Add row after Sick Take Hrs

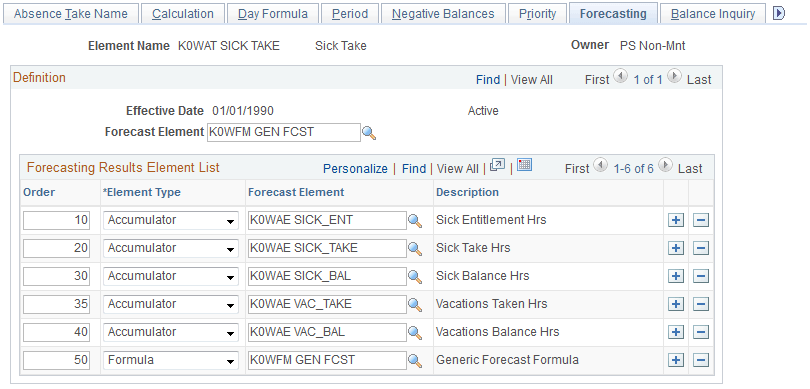[x=676, y=248]
